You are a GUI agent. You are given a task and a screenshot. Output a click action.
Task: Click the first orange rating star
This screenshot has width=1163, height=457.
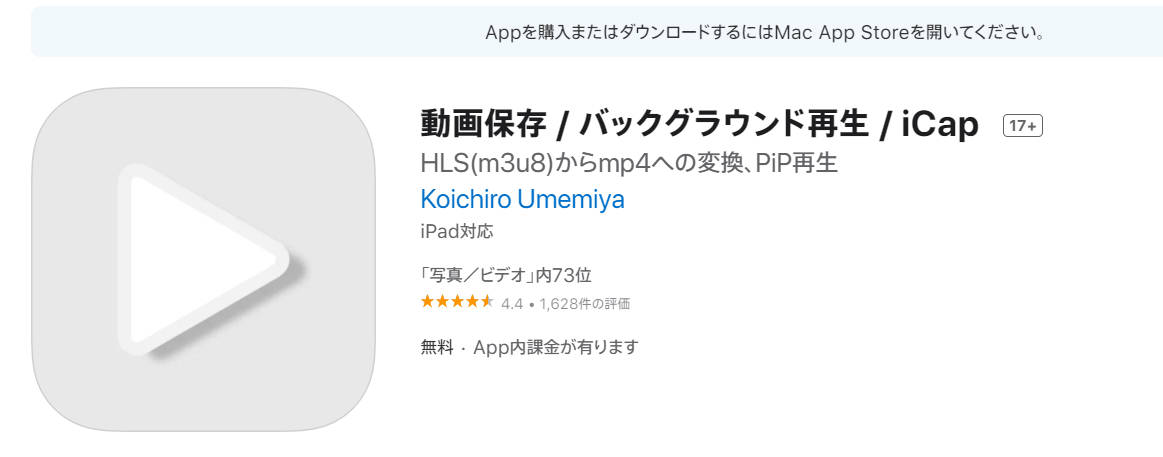[428, 302]
